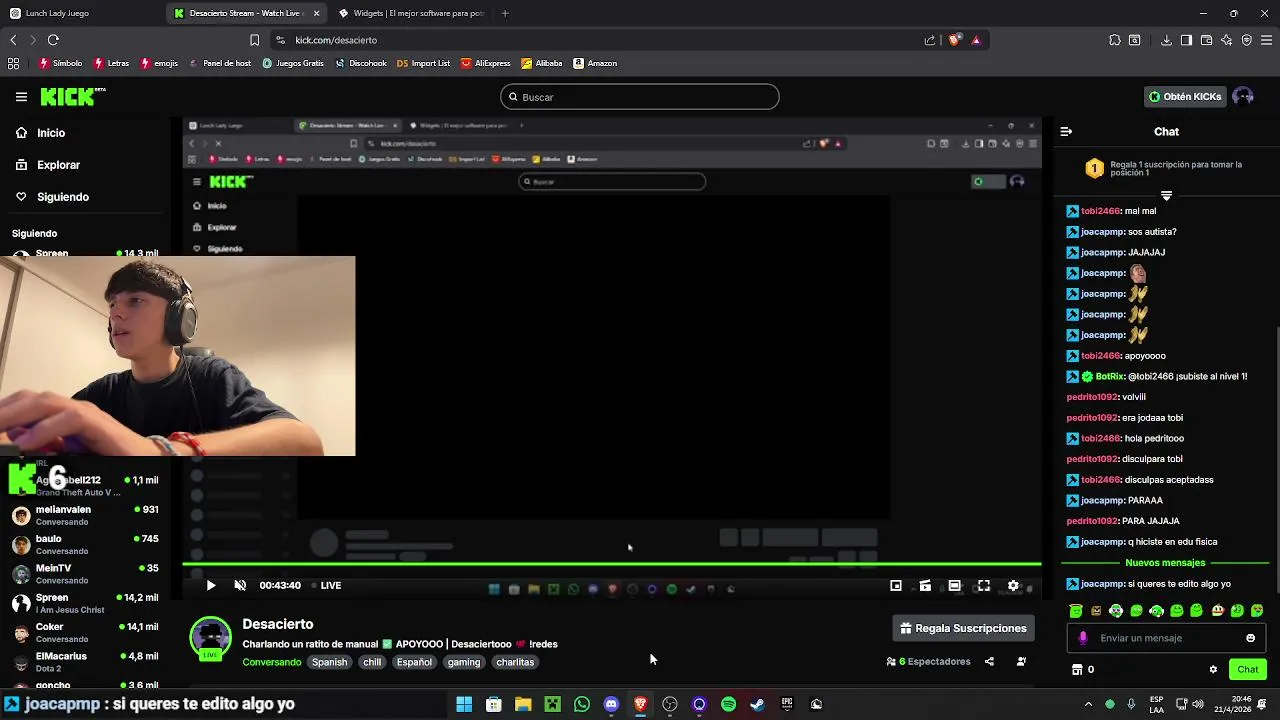1280x720 pixels.
Task: Collapse the chat panel
Action: click(1066, 132)
